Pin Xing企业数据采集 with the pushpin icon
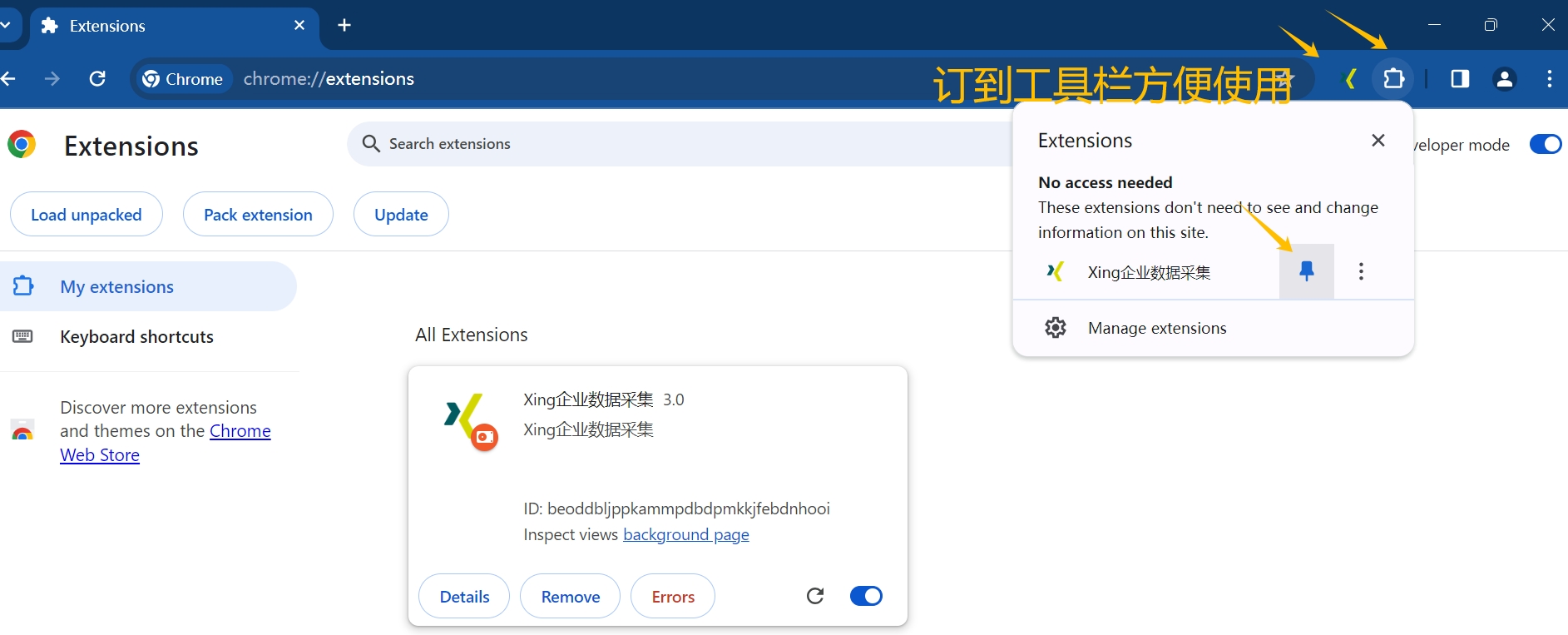Viewport: 1568px width, 635px height. [1307, 271]
